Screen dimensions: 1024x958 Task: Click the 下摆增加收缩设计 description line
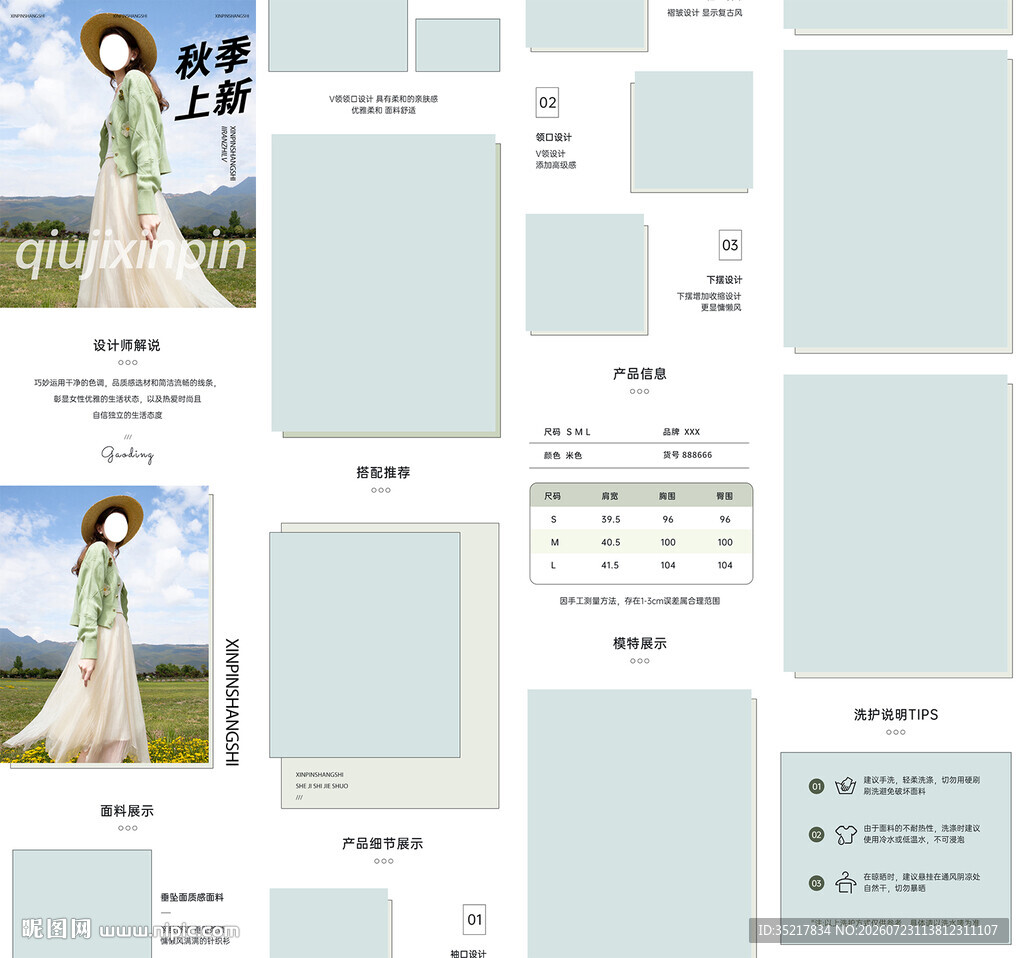(x=709, y=296)
